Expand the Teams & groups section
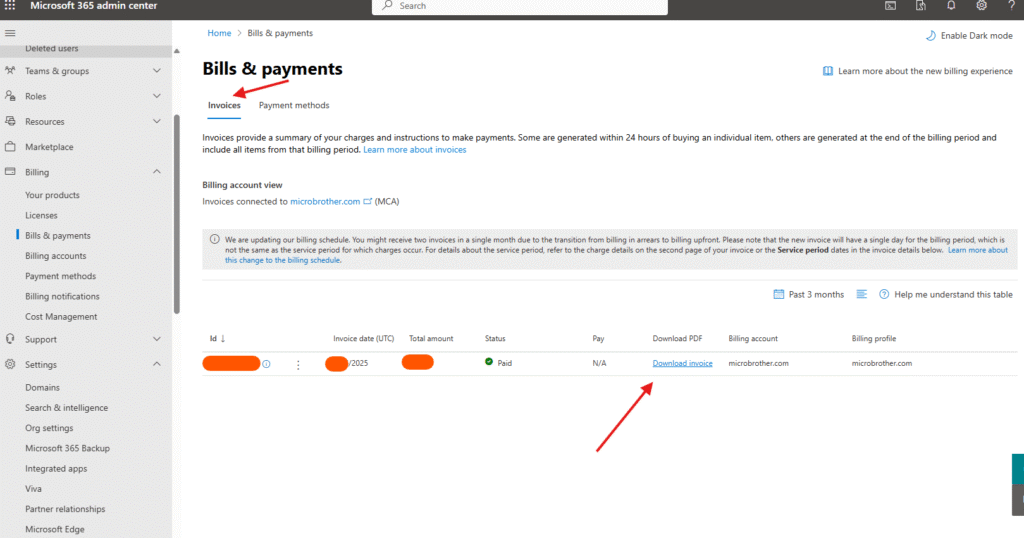Screen dimensions: 1024x538 click(x=156, y=71)
